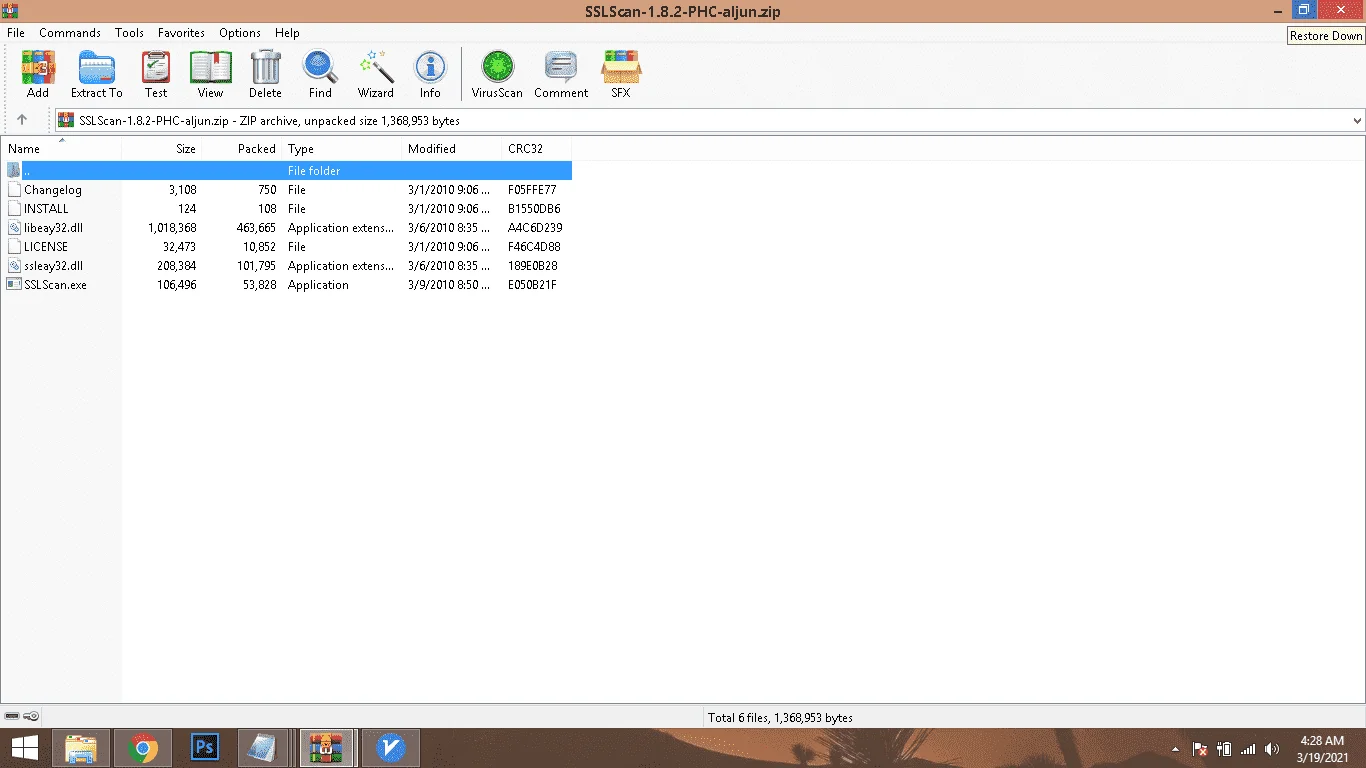
Task: Click the "File folder" type cell
Action: [314, 171]
